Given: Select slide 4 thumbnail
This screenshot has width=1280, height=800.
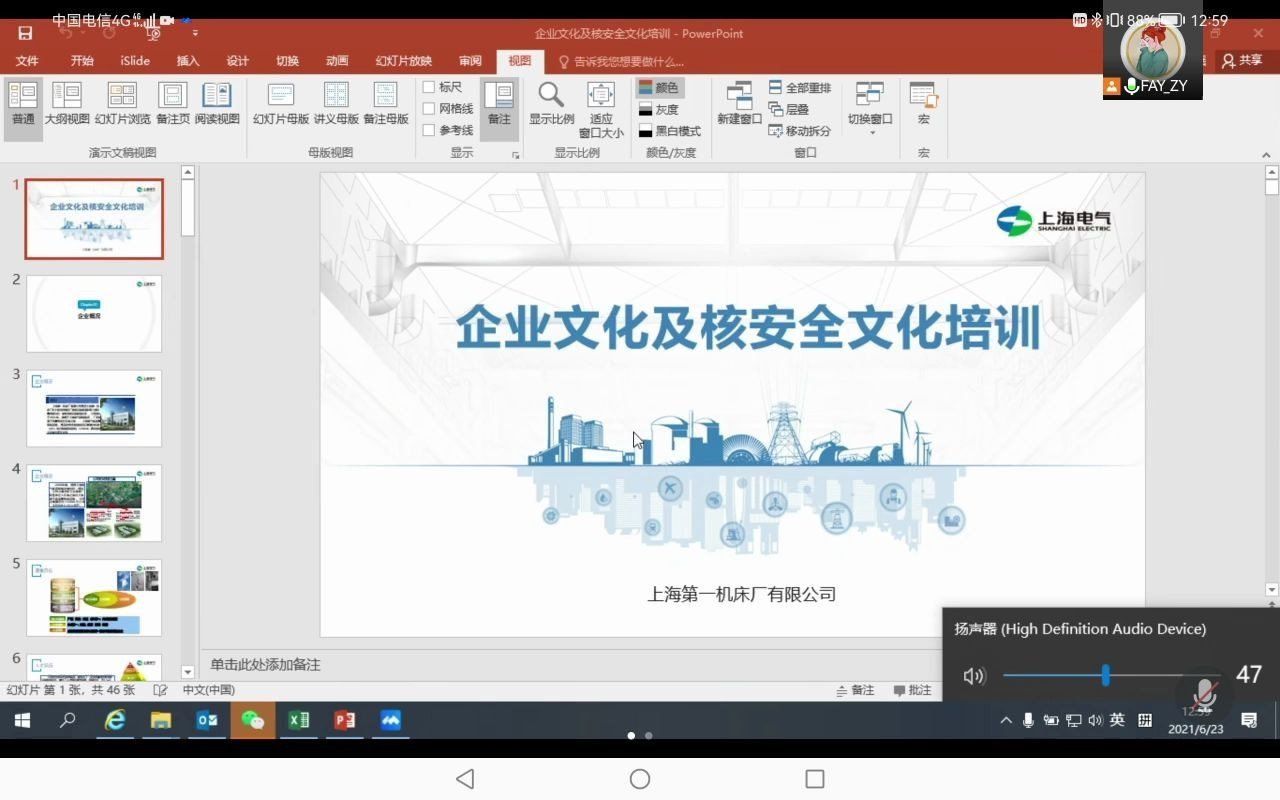Looking at the screenshot, I should click(x=94, y=503).
